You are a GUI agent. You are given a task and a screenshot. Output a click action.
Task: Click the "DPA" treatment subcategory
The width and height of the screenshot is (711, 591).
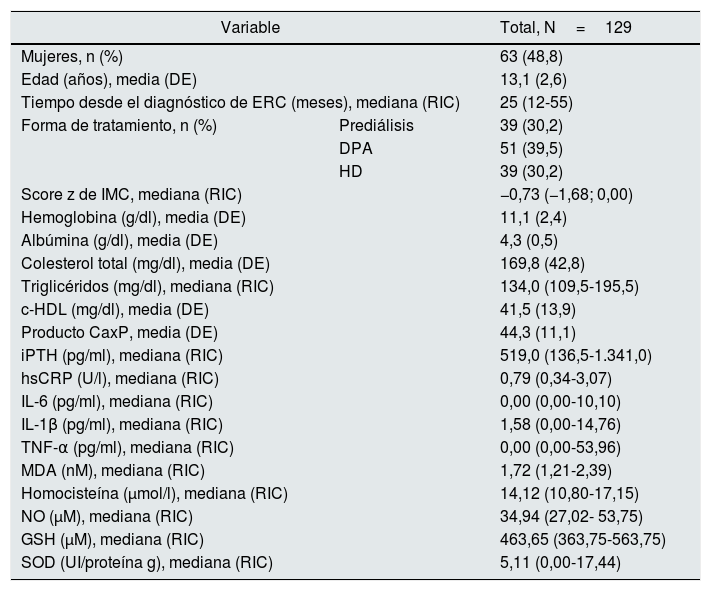pyautogui.click(x=354, y=149)
